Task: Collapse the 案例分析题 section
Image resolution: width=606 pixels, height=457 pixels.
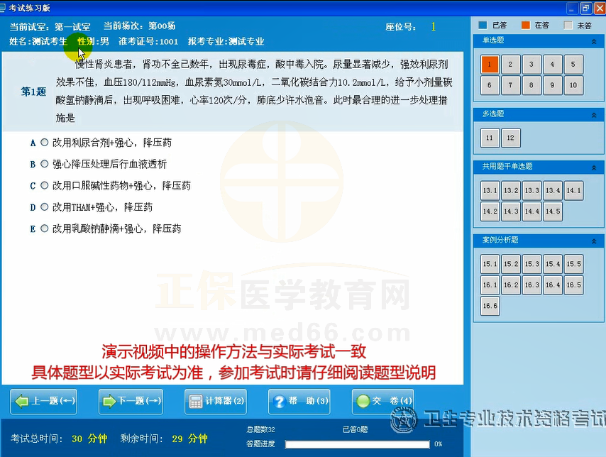Action: 598,242
